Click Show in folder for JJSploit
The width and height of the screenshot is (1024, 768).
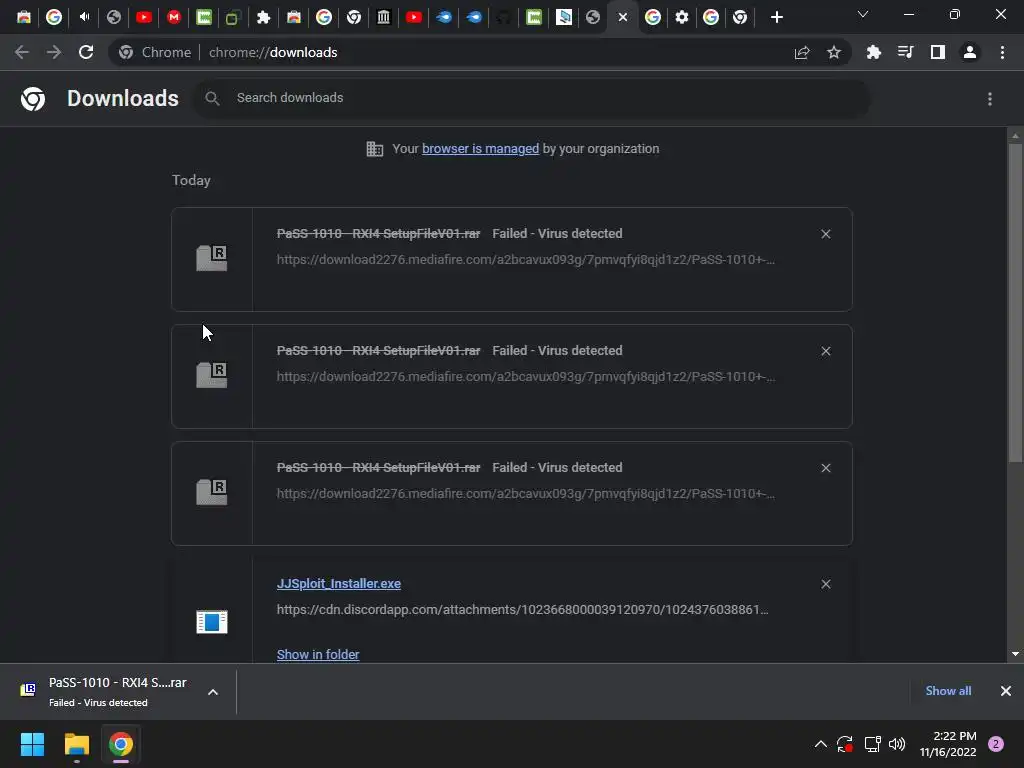[x=318, y=654]
